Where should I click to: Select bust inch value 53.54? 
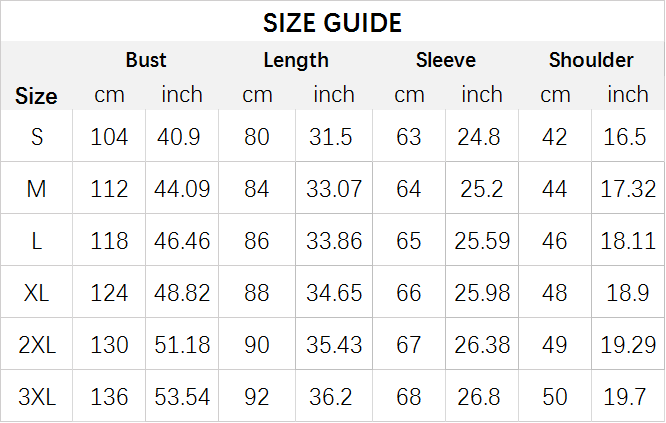(x=182, y=397)
